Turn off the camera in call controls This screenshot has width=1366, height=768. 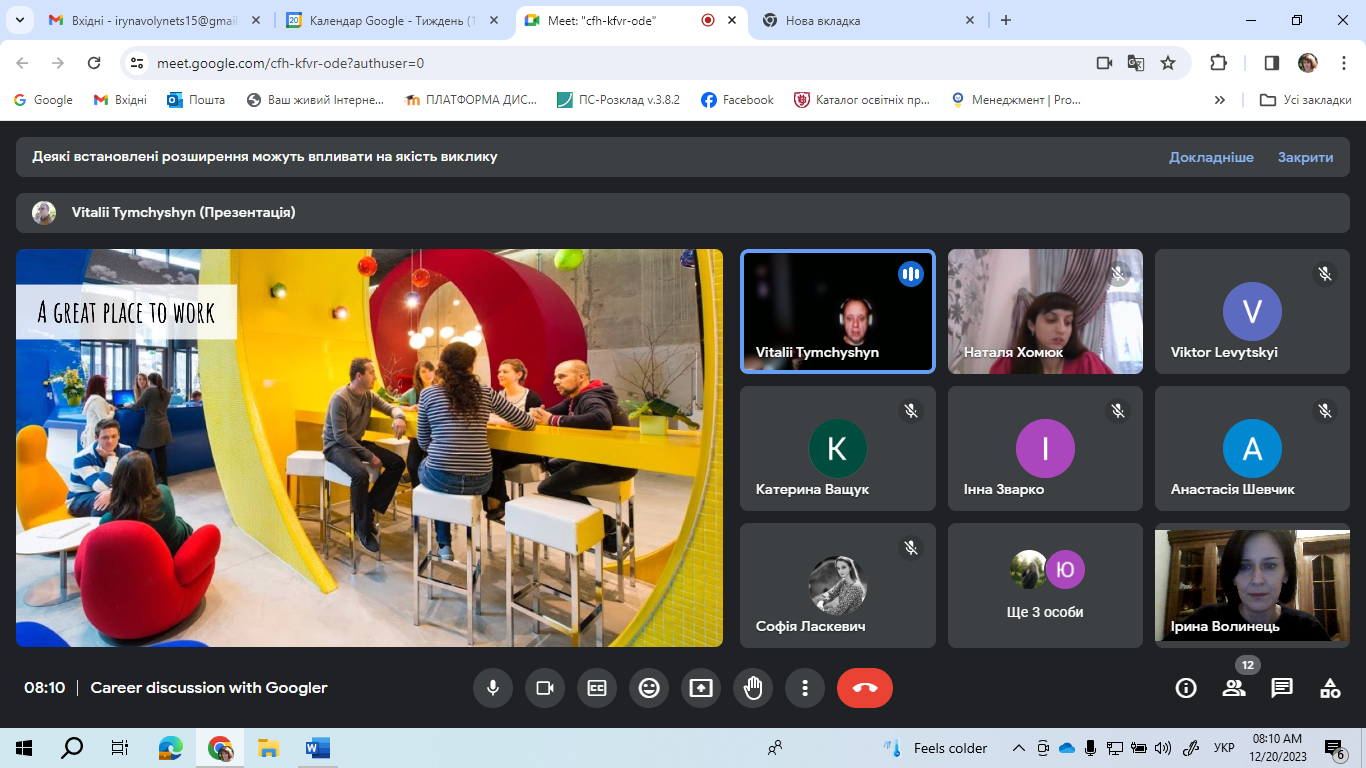click(545, 688)
